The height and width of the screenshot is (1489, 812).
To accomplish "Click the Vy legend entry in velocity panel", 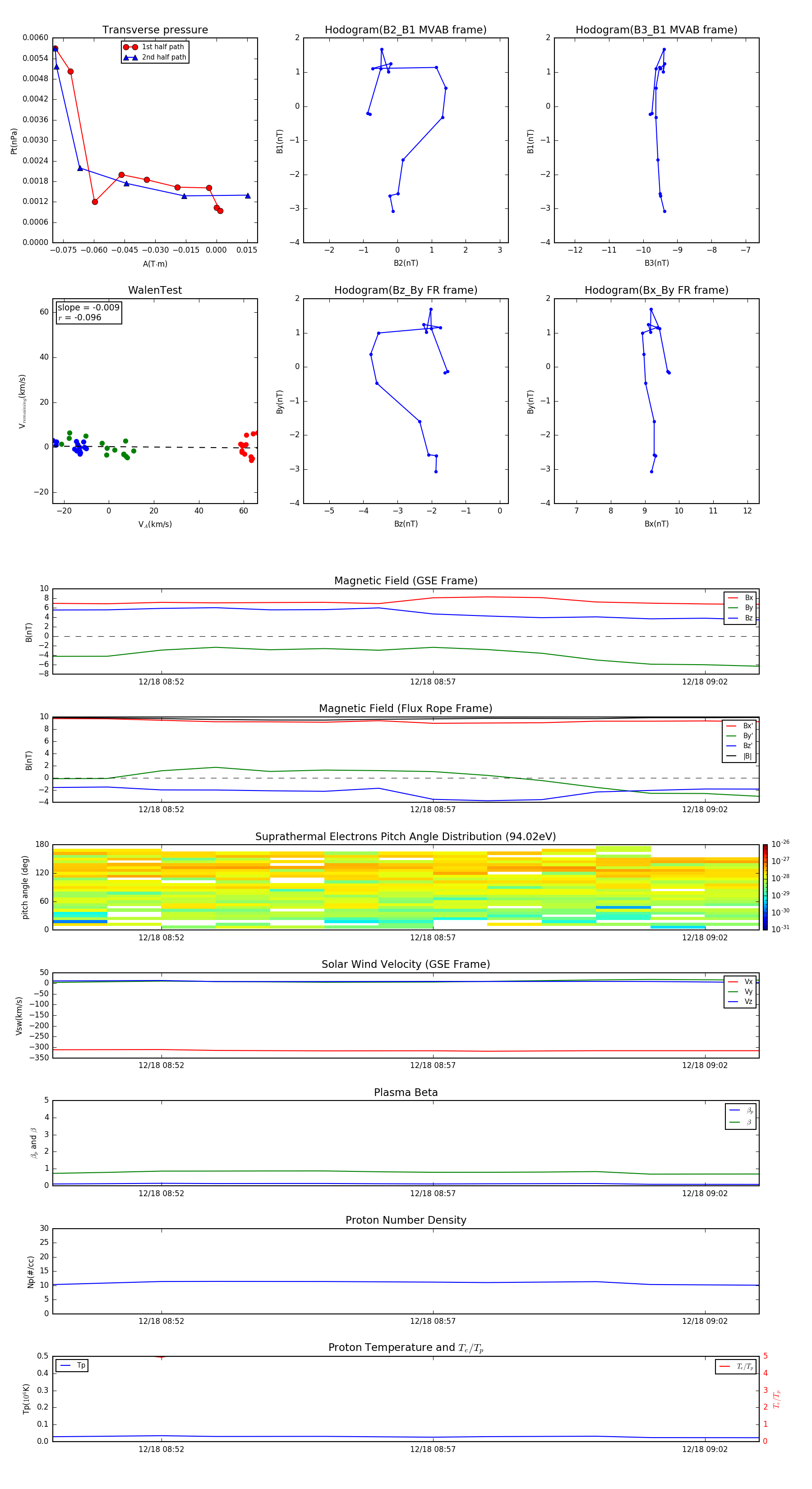I will click(x=740, y=992).
